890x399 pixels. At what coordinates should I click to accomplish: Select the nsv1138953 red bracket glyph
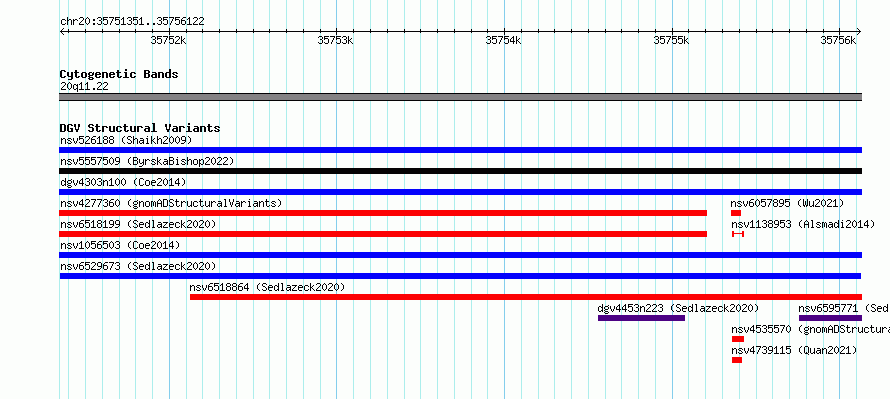pyautogui.click(x=738, y=234)
